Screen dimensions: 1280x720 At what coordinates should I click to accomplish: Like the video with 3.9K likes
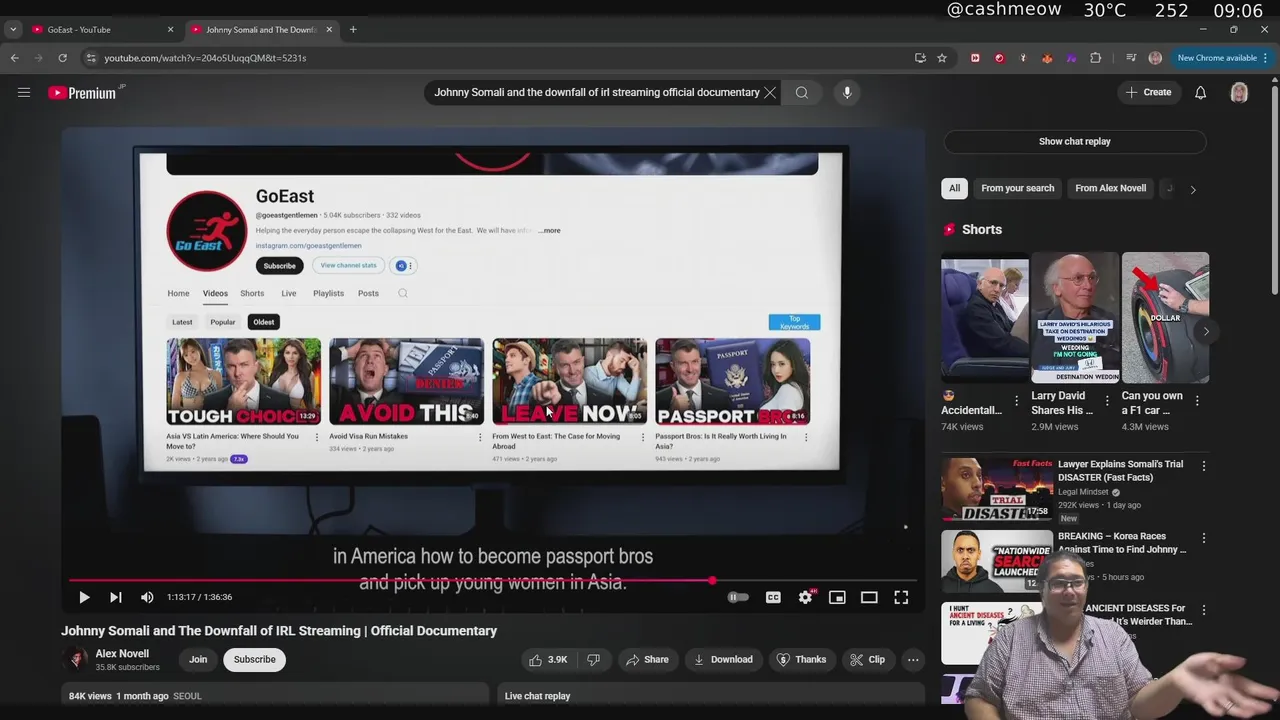pos(548,659)
